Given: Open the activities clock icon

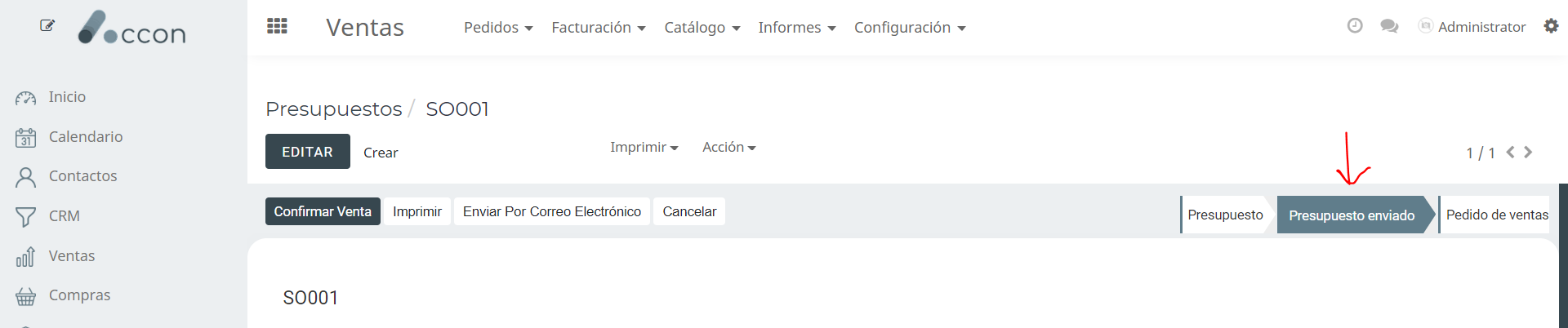Looking at the screenshot, I should click(1355, 26).
